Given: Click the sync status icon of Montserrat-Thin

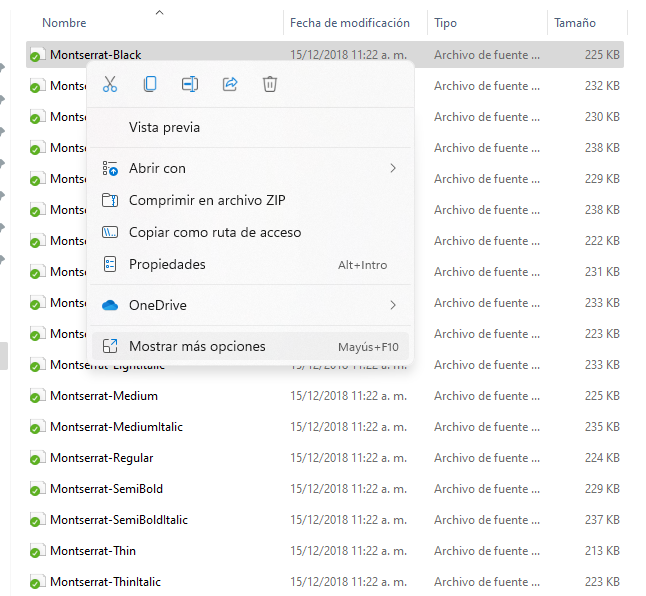Looking at the screenshot, I should click(35, 552).
